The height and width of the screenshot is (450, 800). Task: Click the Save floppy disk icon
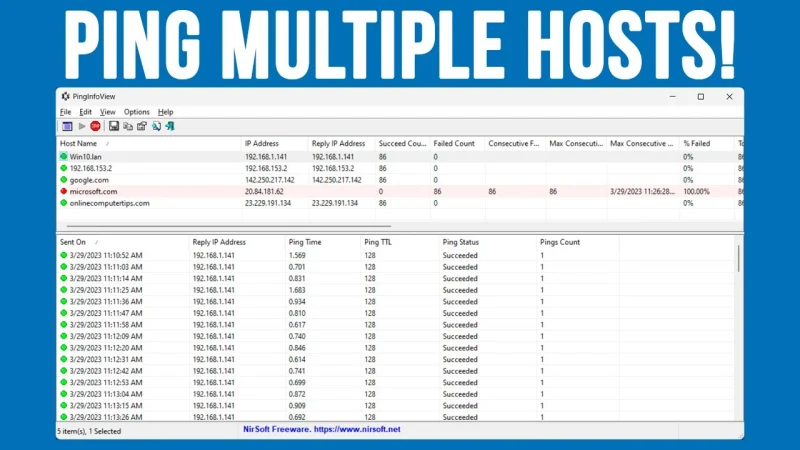pos(114,126)
